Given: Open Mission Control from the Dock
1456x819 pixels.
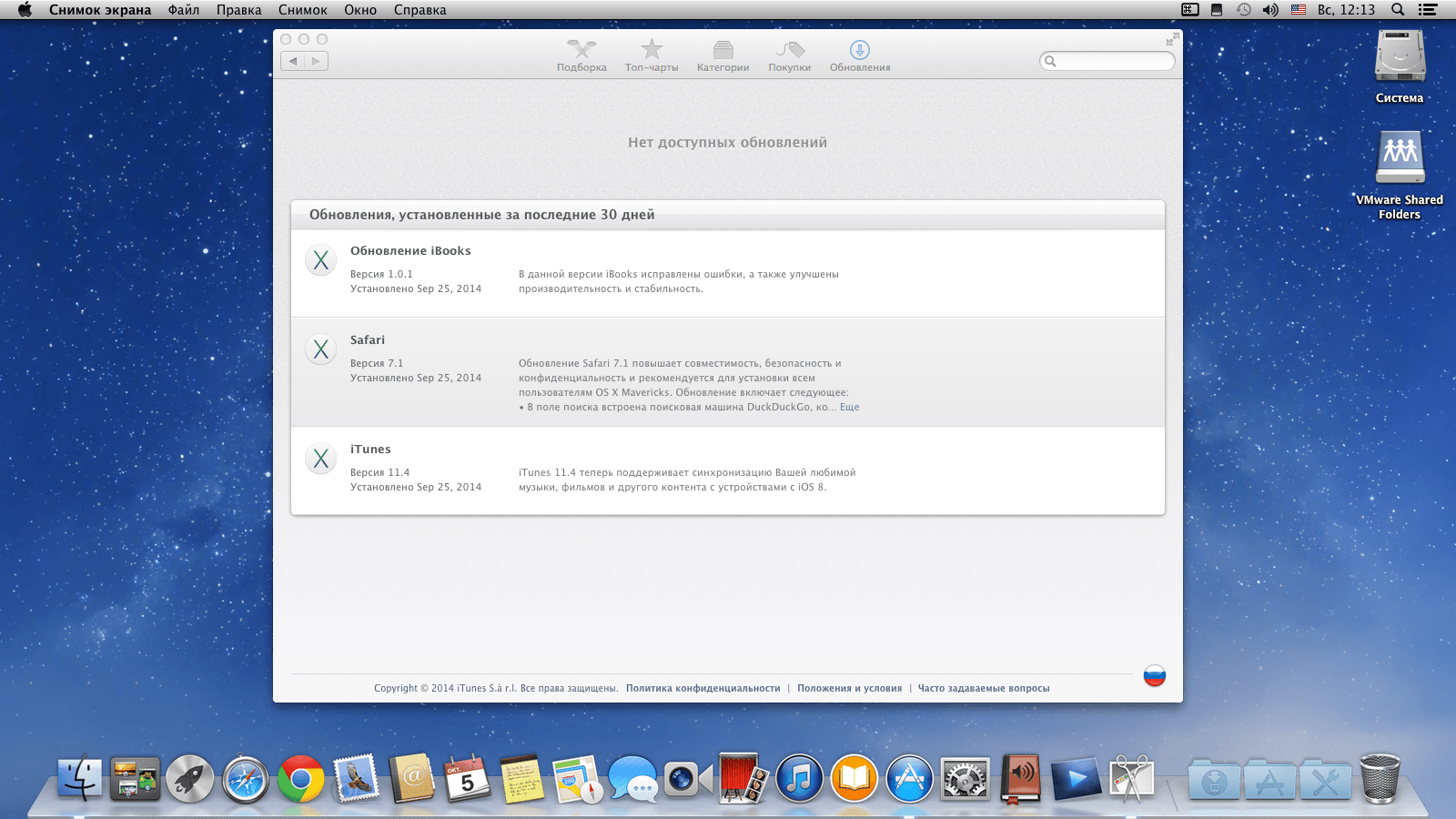Looking at the screenshot, I should point(135,779).
